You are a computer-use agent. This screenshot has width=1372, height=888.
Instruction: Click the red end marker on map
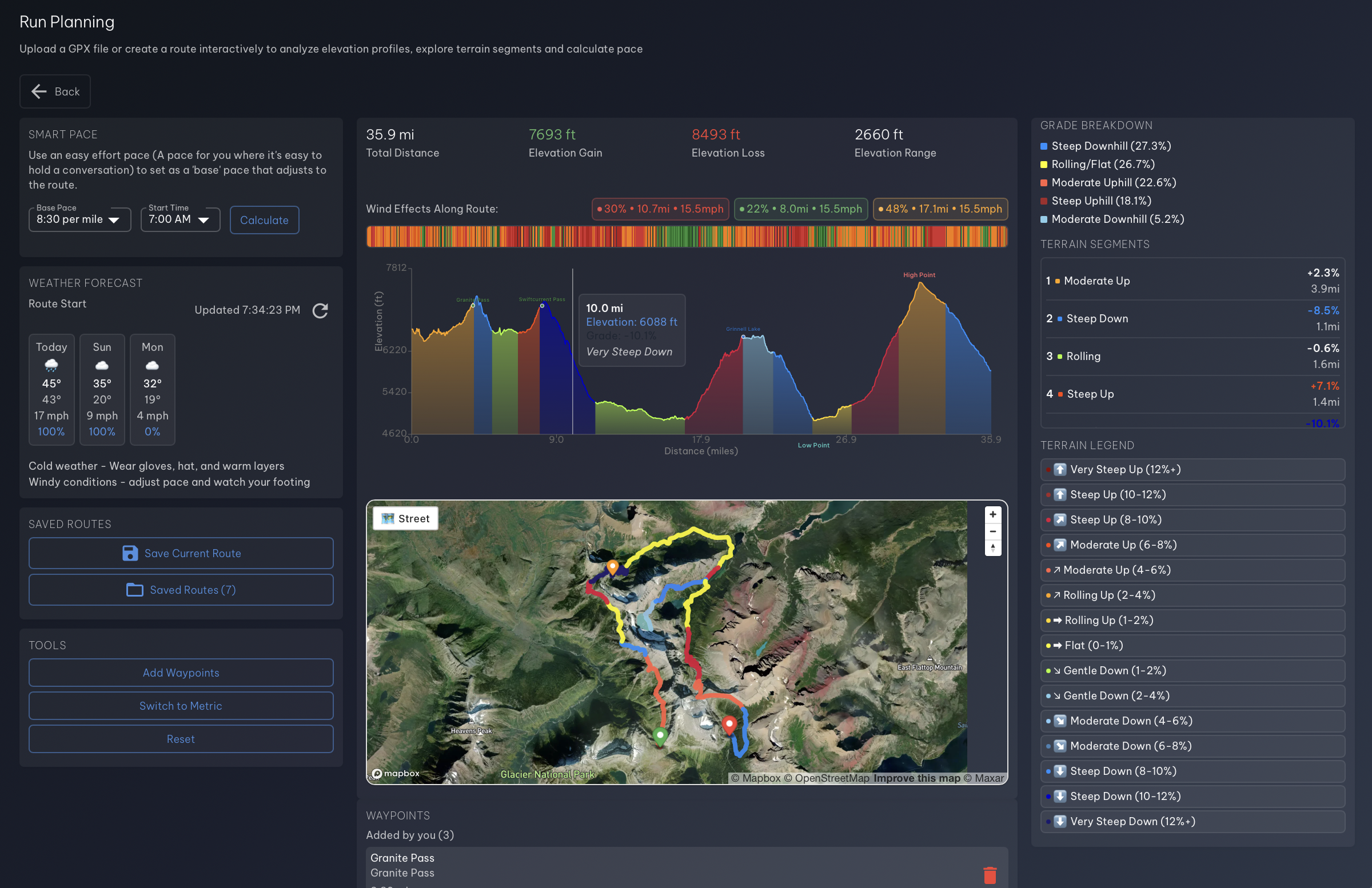pos(729,724)
